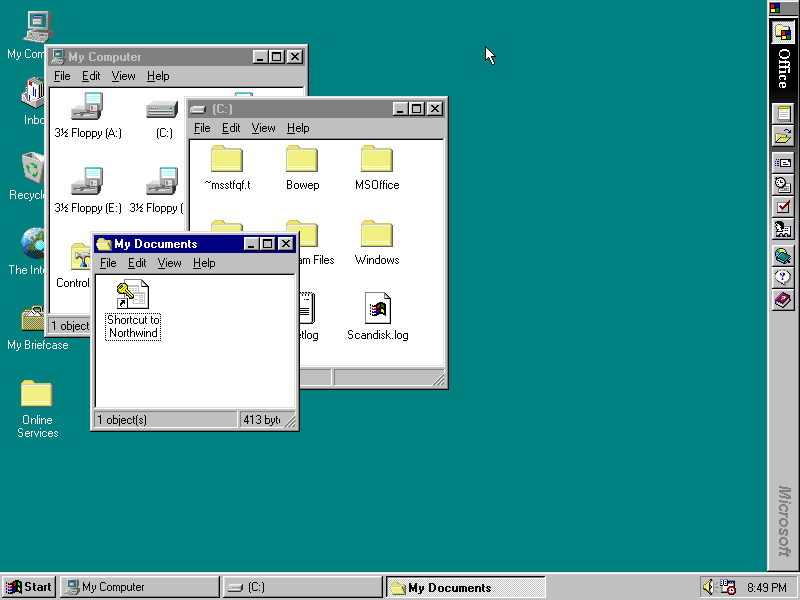Click the '413 byt' status bar size
The height and width of the screenshot is (600, 800).
pyautogui.click(x=262, y=419)
